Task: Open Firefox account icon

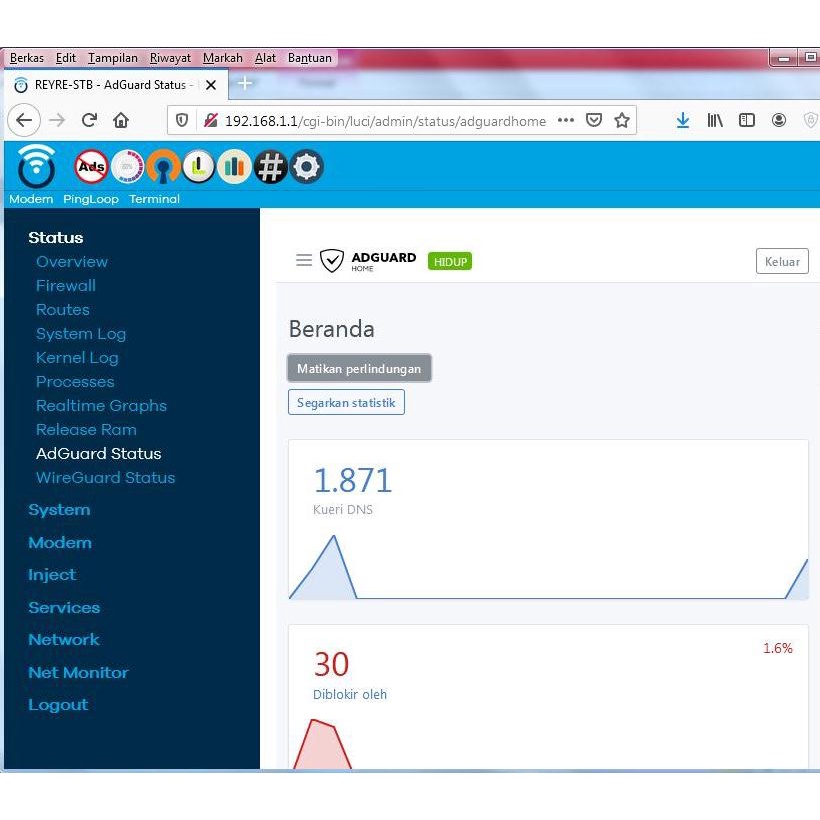Action: (779, 120)
